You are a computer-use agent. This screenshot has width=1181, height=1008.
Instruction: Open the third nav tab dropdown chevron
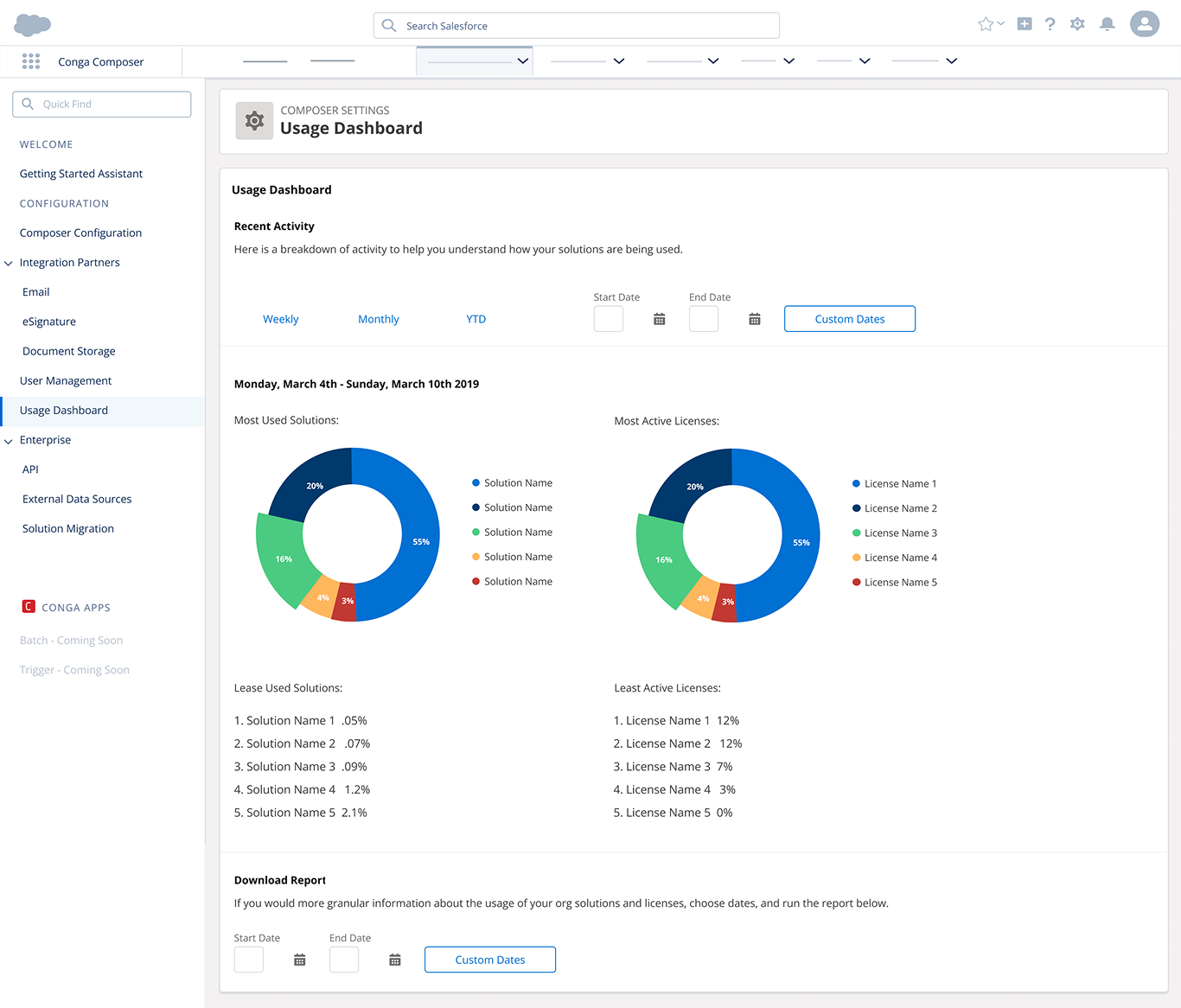(x=713, y=61)
